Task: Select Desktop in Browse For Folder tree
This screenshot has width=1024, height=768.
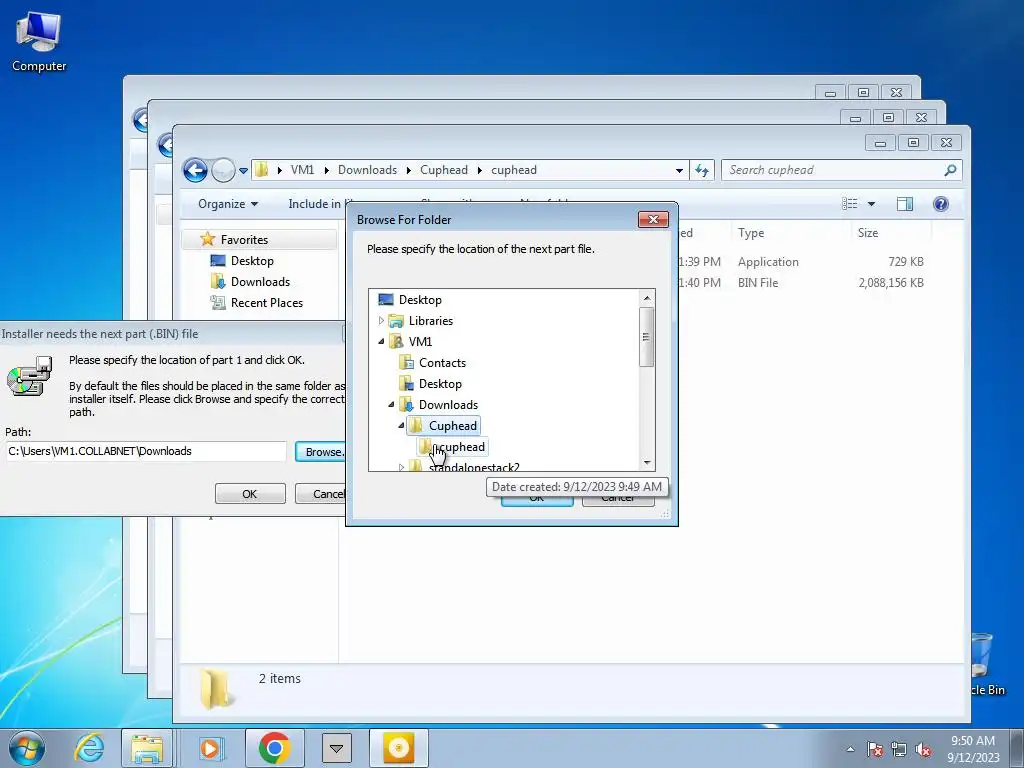Action: click(x=420, y=300)
